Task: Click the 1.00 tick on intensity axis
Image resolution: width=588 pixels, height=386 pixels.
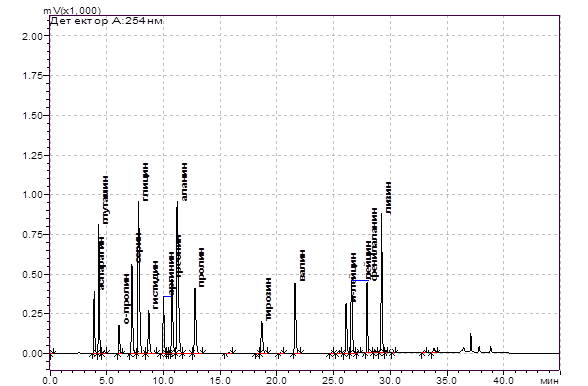Action: point(32,195)
